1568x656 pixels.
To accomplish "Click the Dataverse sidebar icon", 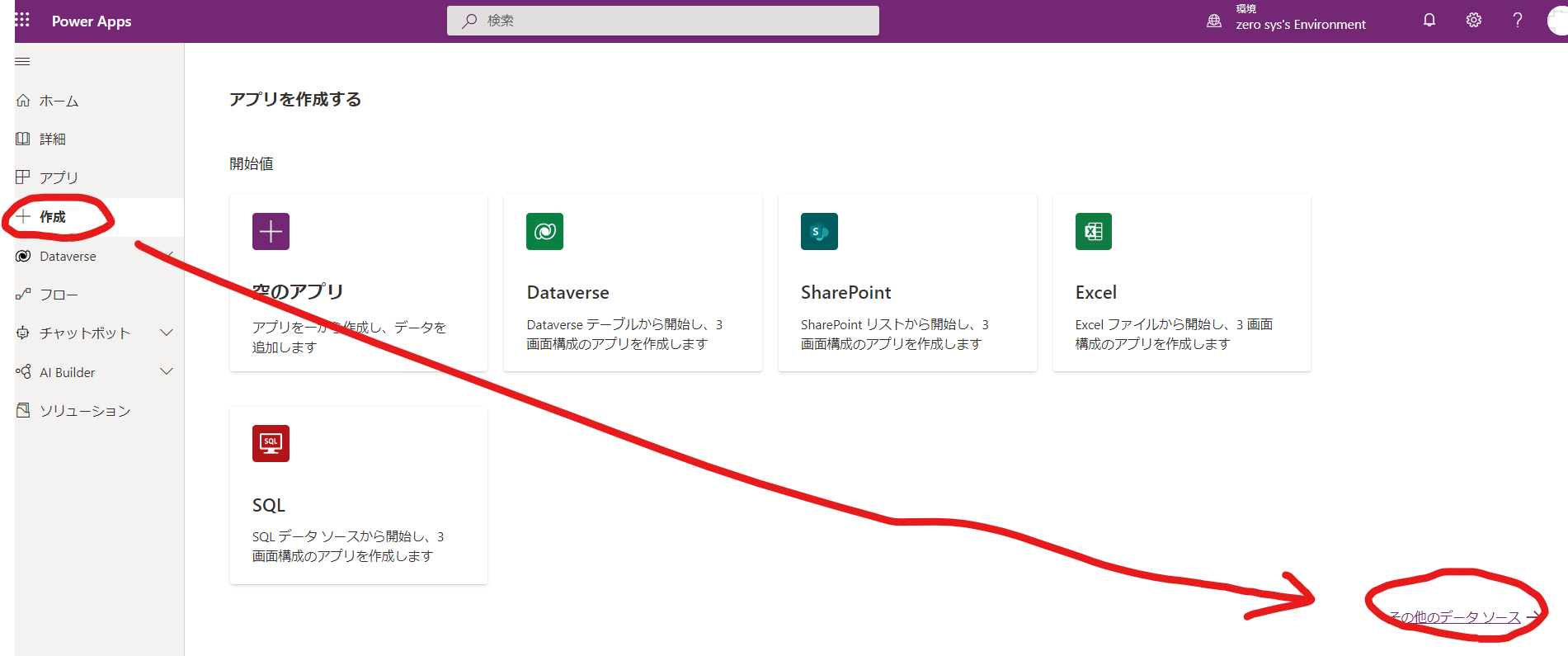I will click(x=23, y=256).
